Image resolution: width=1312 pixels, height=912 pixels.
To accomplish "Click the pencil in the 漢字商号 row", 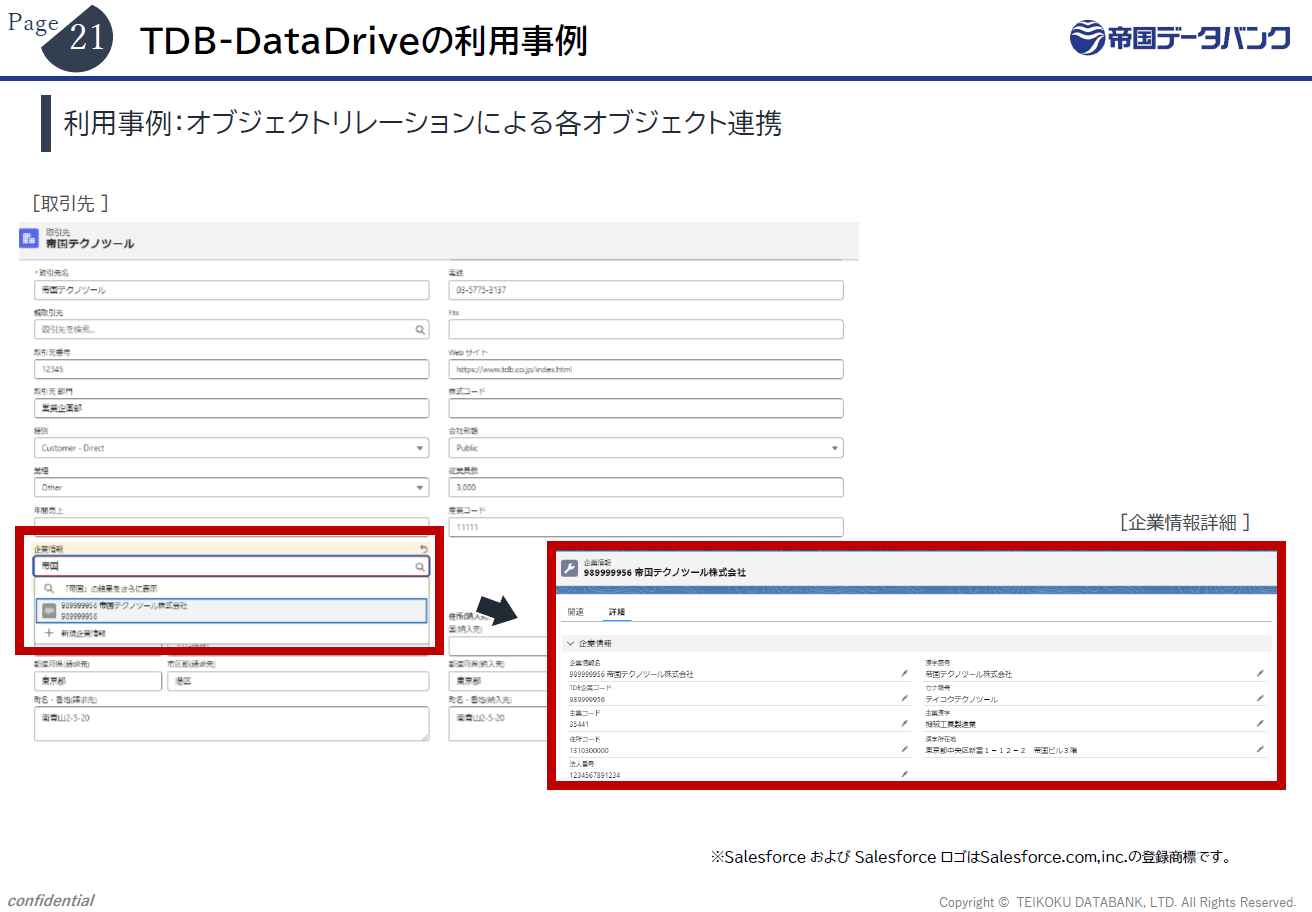I will pos(1260,673).
